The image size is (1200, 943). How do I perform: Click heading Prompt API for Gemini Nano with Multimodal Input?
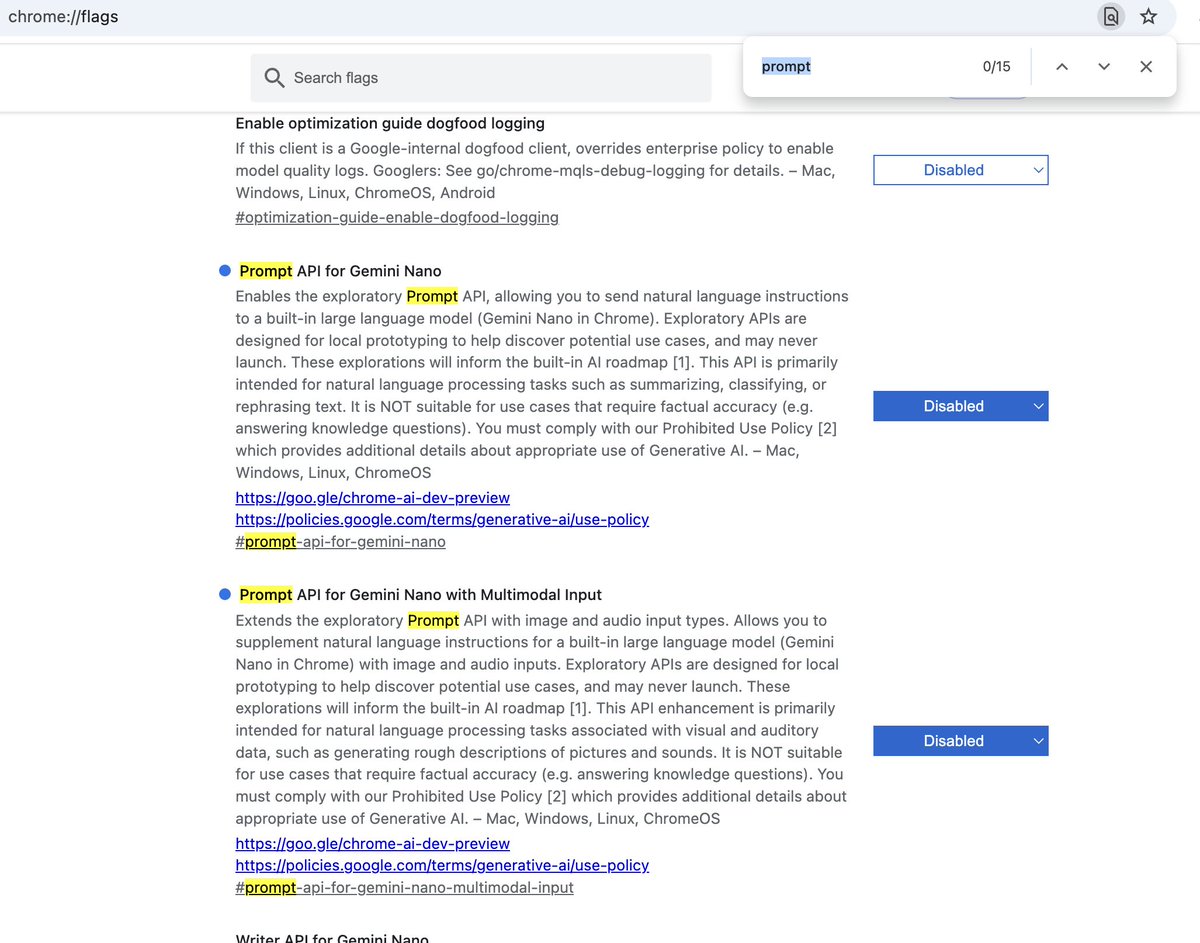[x=420, y=595]
